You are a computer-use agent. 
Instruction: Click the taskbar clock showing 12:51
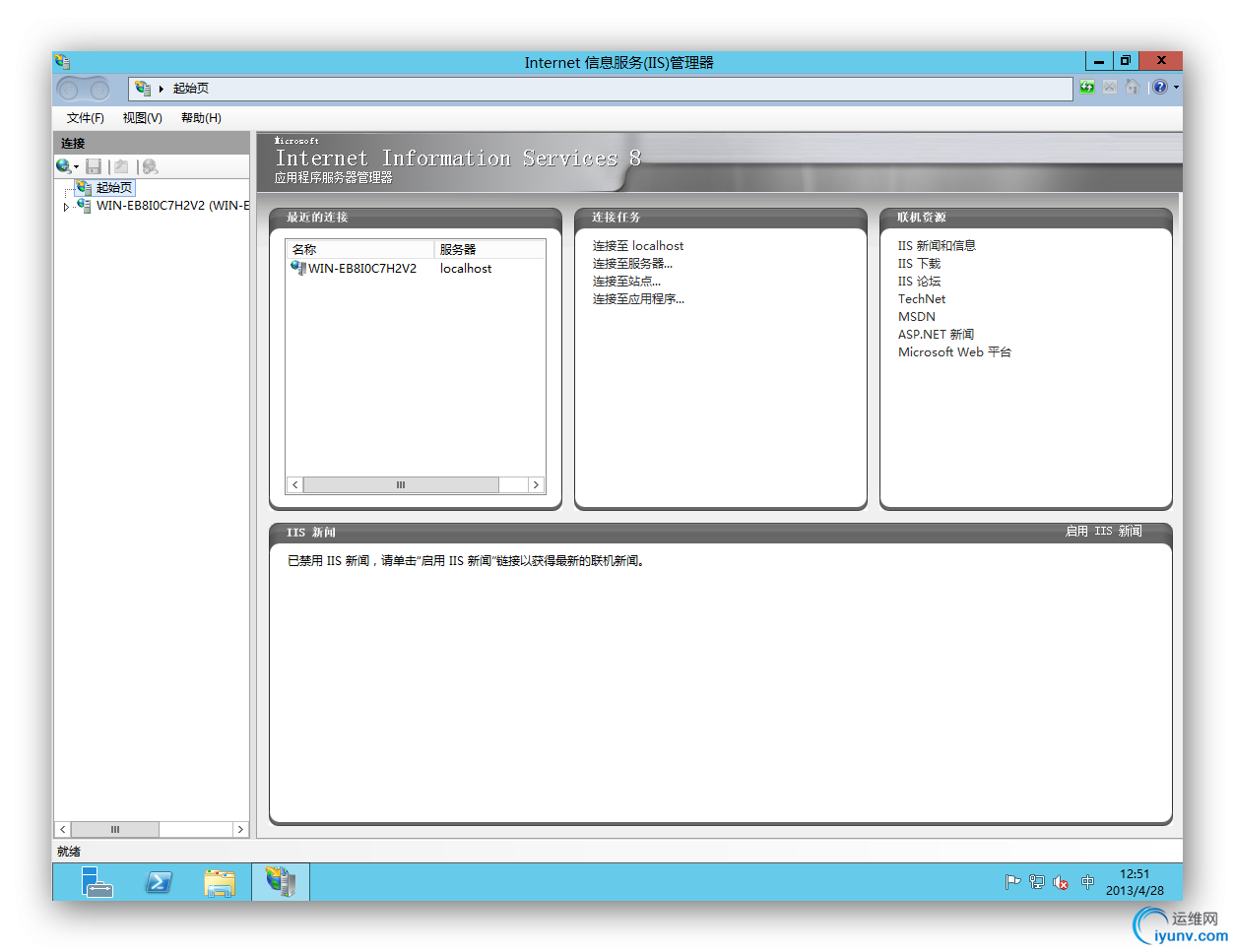[1135, 882]
